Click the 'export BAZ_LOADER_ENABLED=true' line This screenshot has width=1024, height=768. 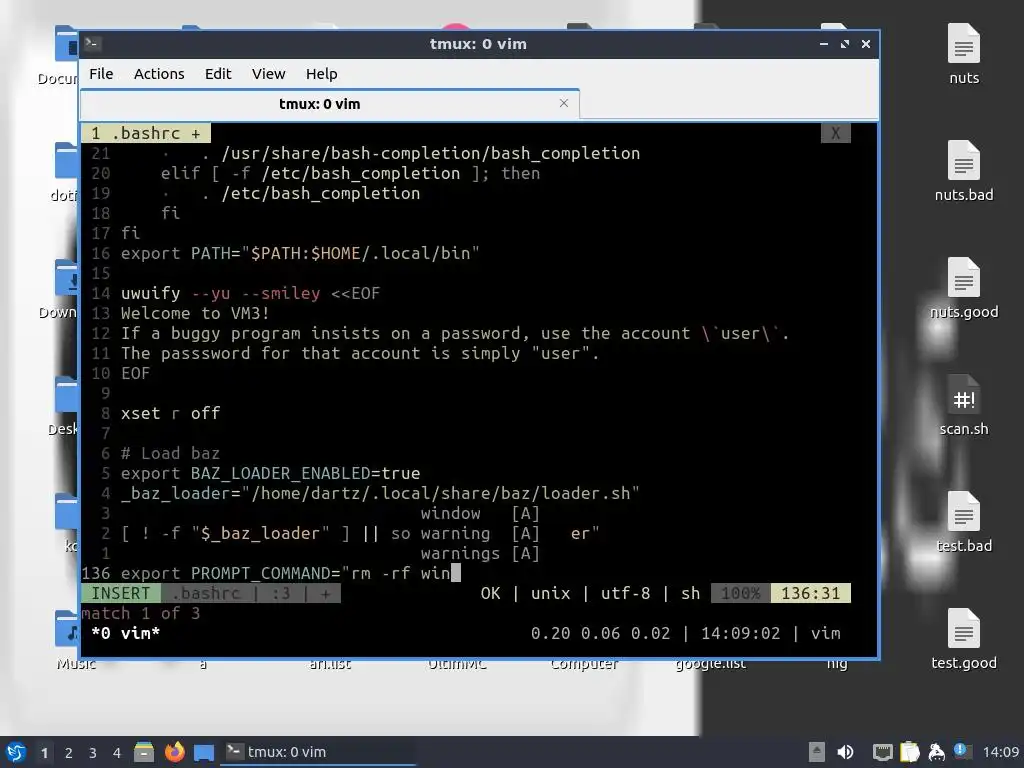(x=270, y=473)
